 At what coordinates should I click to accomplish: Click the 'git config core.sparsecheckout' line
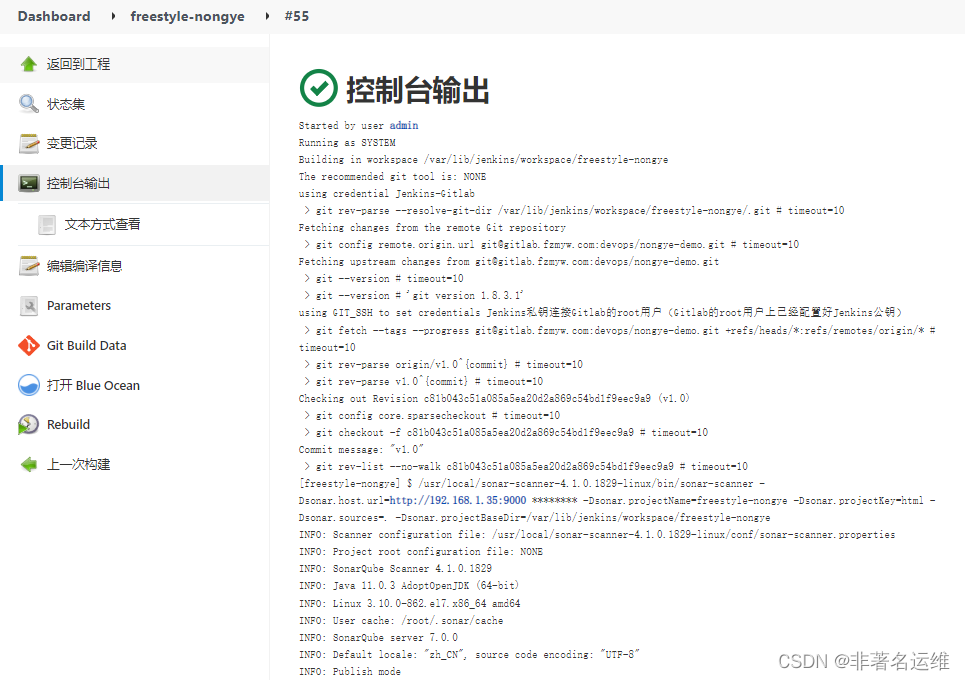tap(432, 416)
